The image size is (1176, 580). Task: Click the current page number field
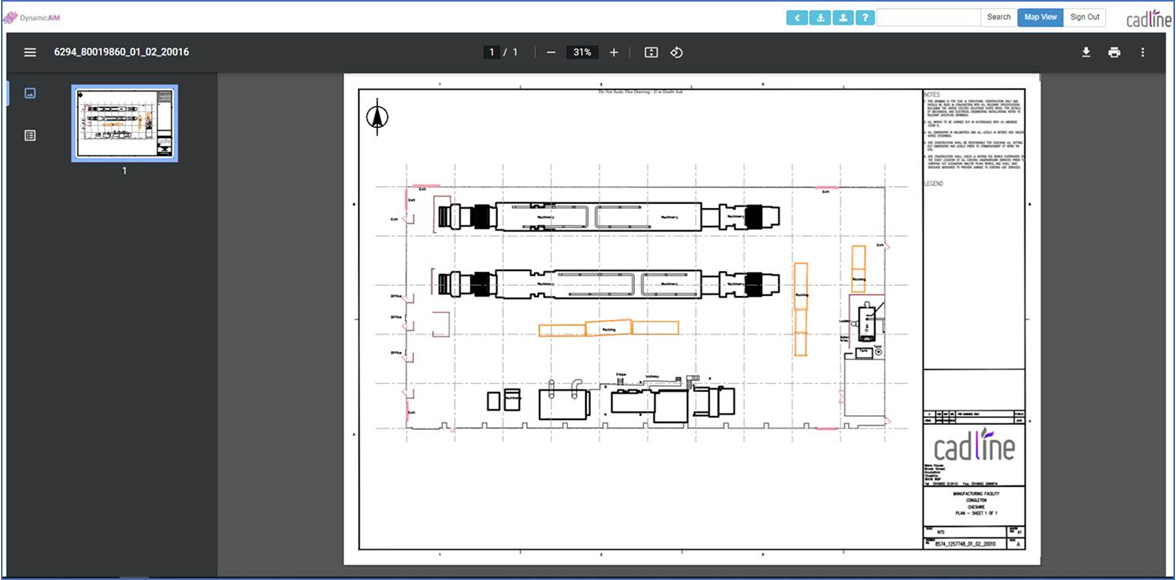click(x=492, y=53)
